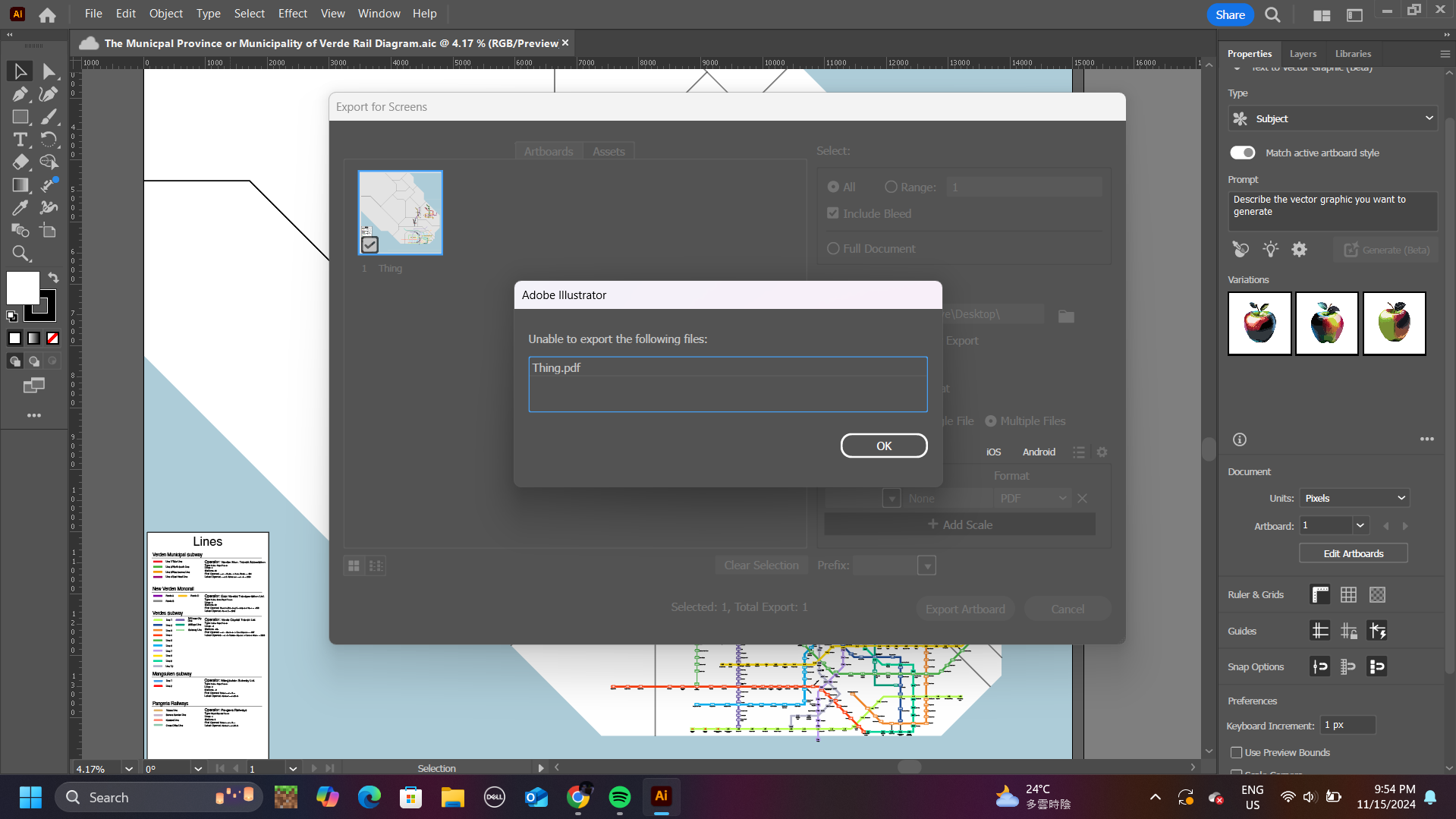This screenshot has width=1456, height=819.
Task: Click Cancel in Export for Screens
Action: 1068,609
